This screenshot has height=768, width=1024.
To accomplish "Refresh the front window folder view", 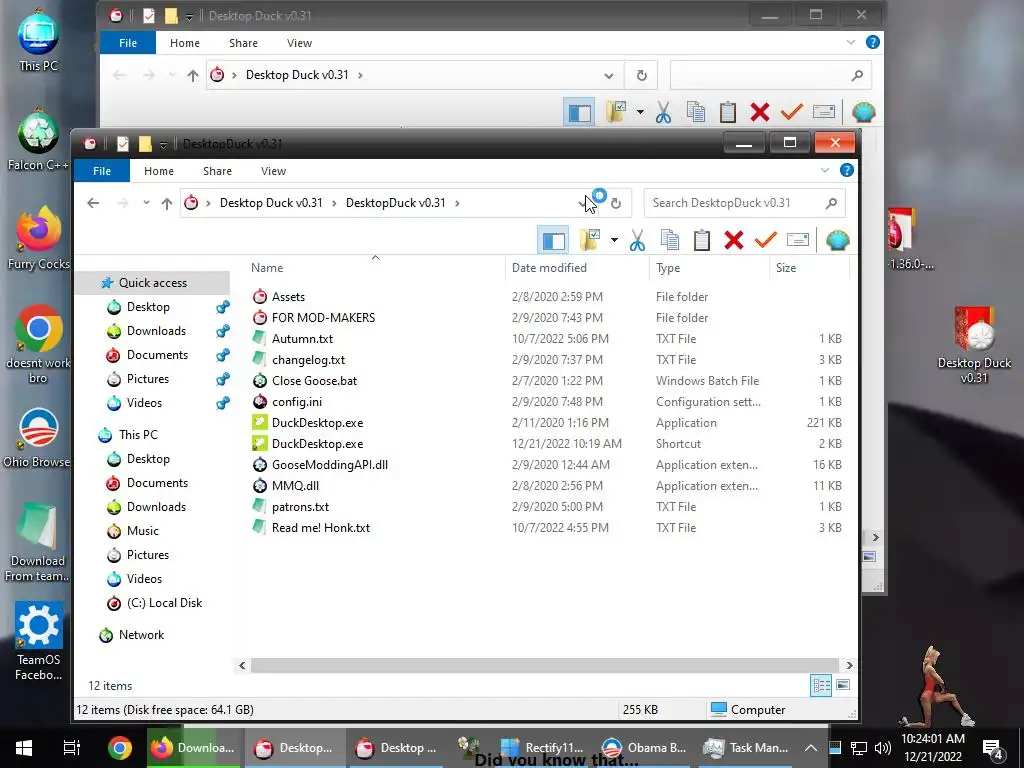I will pyautogui.click(x=616, y=203).
